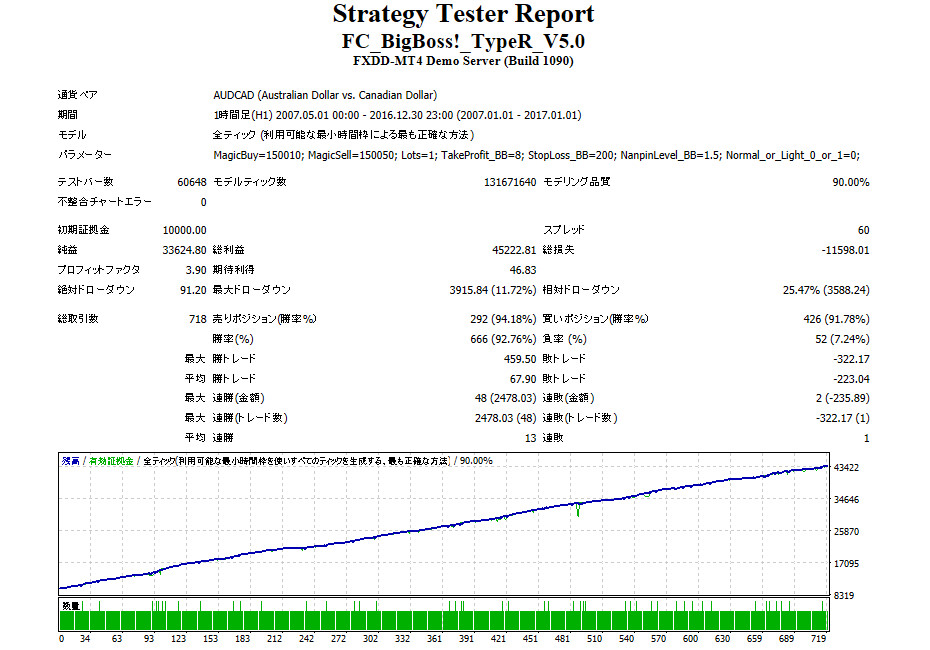Screen dimensions: 930x650
Task: Select the largest loss trade -322.17
Action: (x=851, y=359)
